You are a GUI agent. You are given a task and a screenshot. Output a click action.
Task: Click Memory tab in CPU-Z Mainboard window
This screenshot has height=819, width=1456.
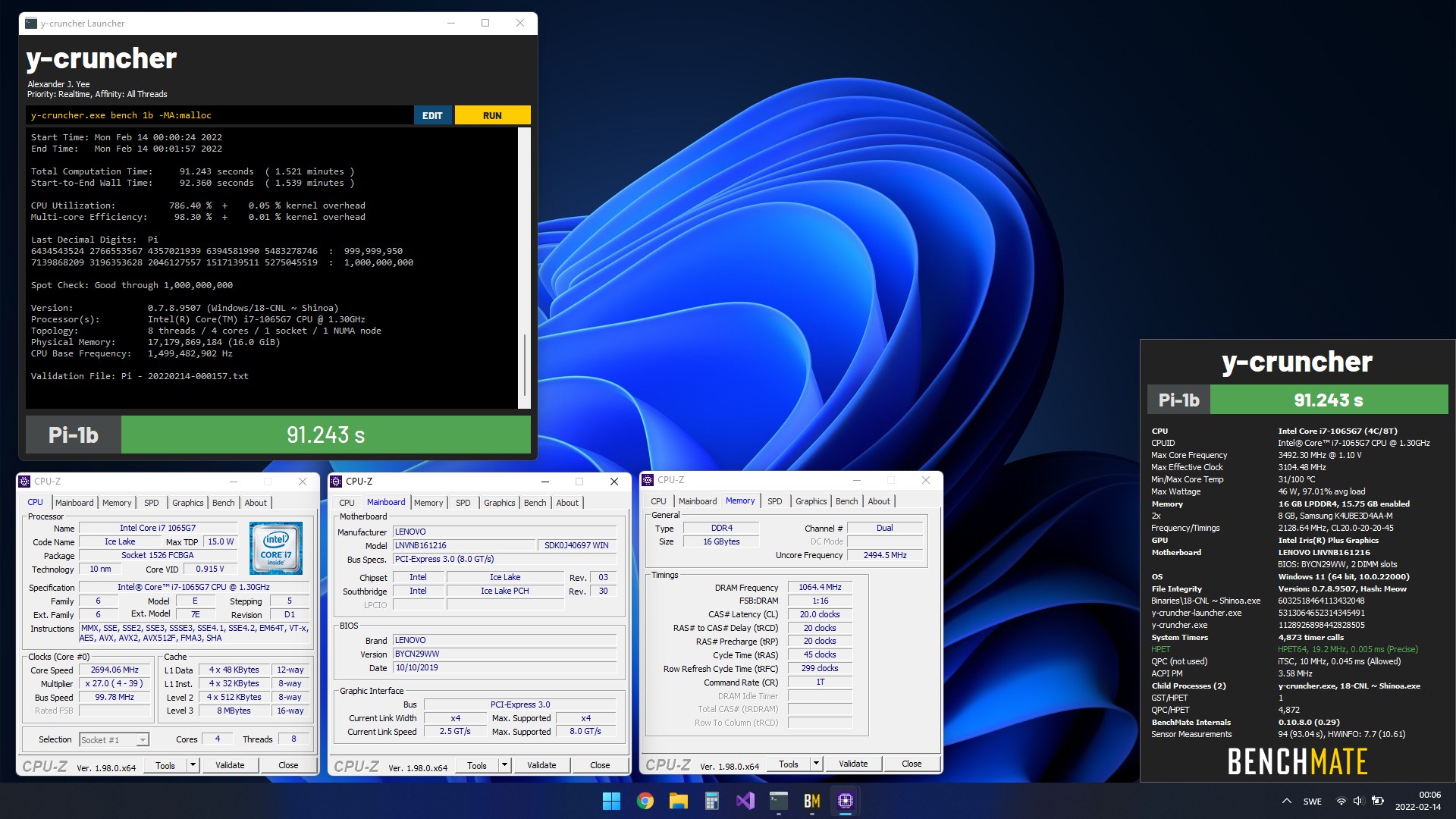click(x=428, y=503)
